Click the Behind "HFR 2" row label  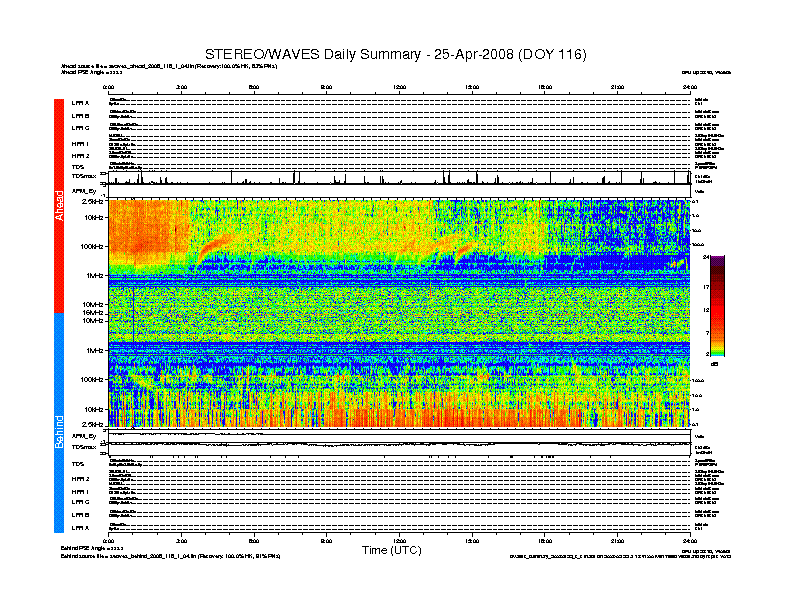[80, 479]
